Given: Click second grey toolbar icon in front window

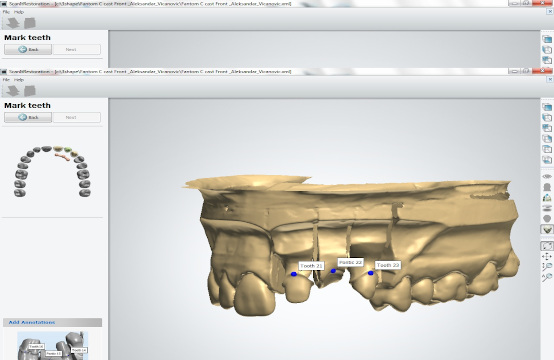Looking at the screenshot, I should point(30,91).
